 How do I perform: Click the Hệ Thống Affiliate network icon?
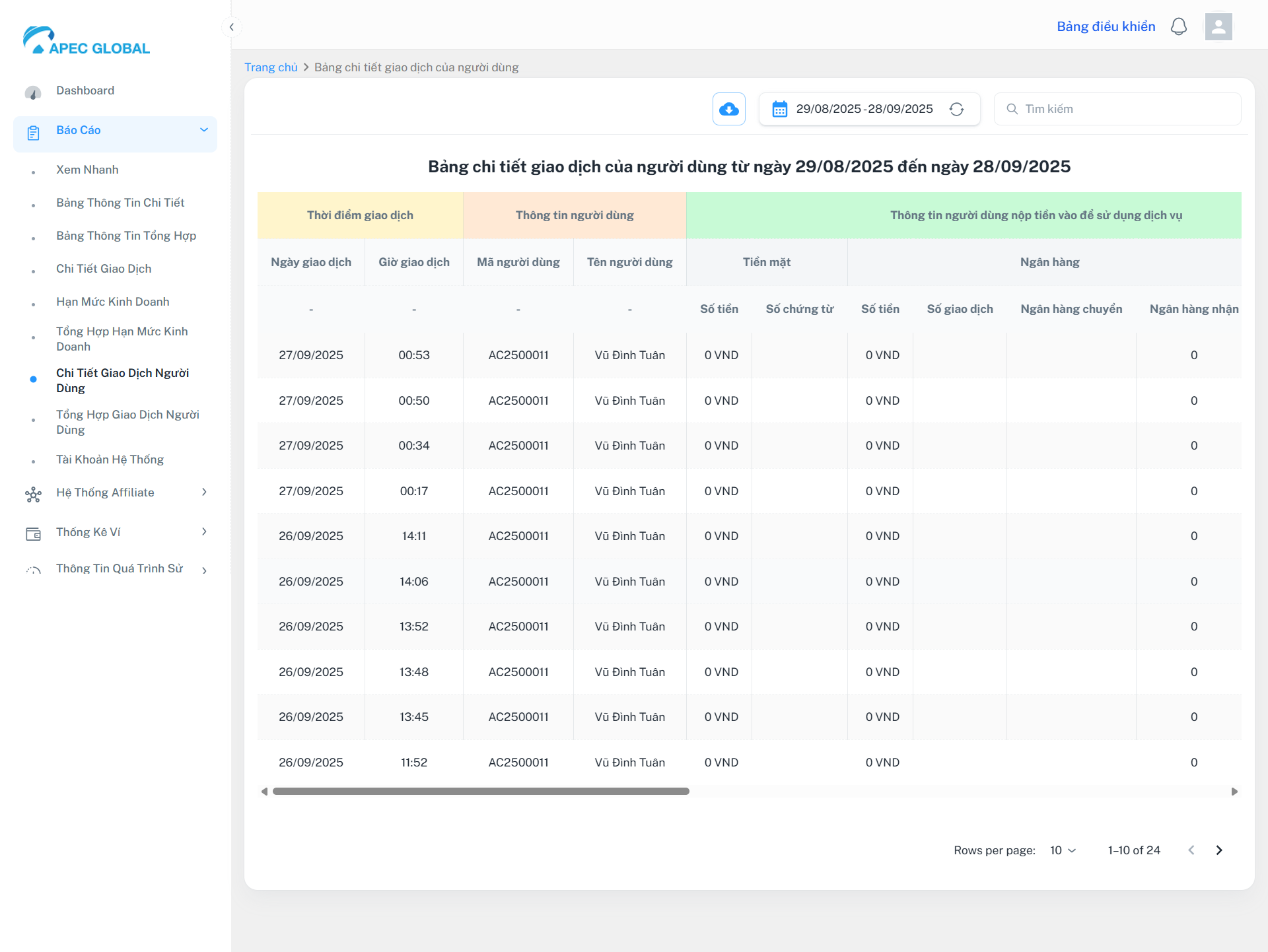click(33, 494)
